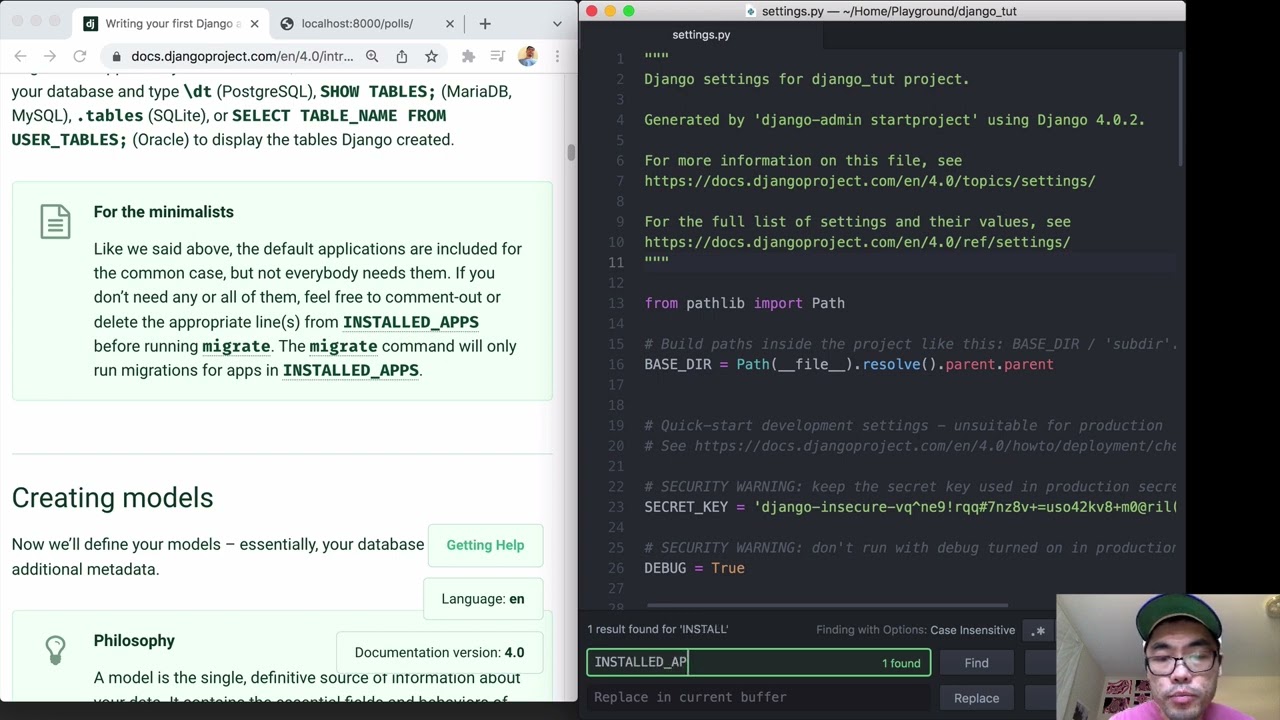Click the Atom window green zoom button
This screenshot has height=720, width=1280.
pyautogui.click(x=628, y=11)
